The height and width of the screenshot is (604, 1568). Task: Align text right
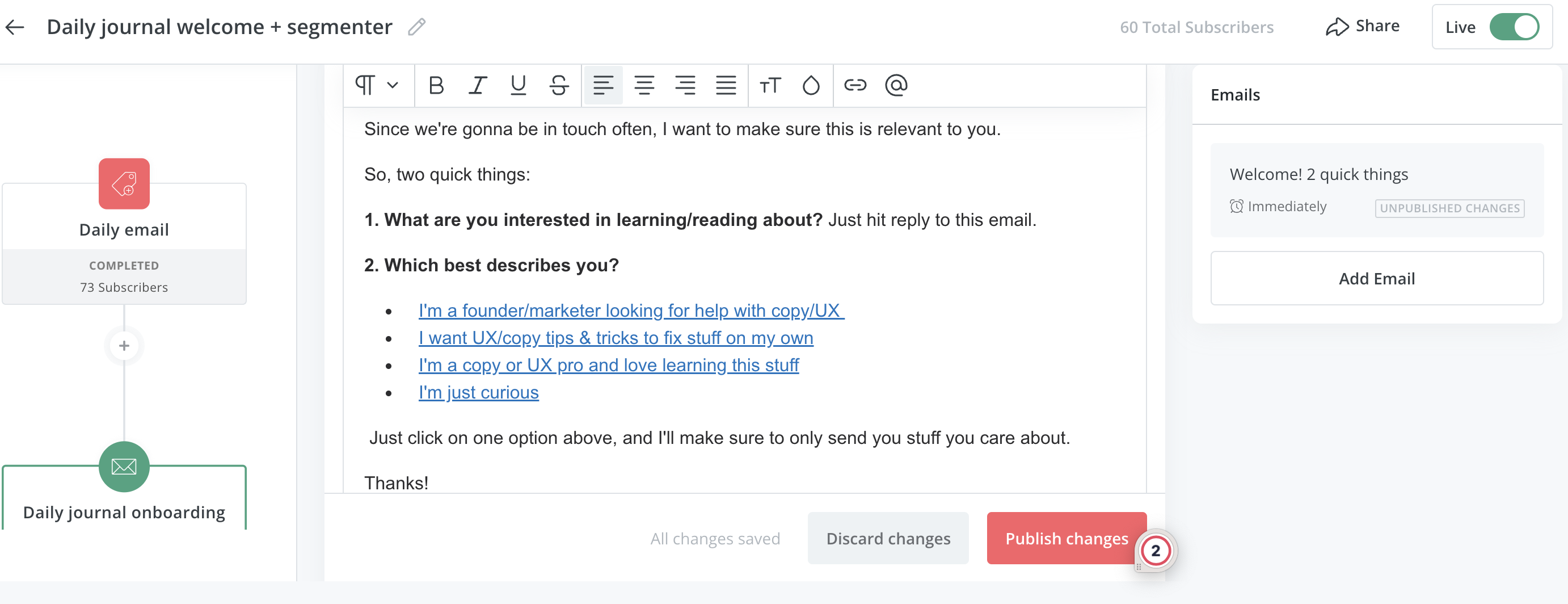click(x=685, y=85)
